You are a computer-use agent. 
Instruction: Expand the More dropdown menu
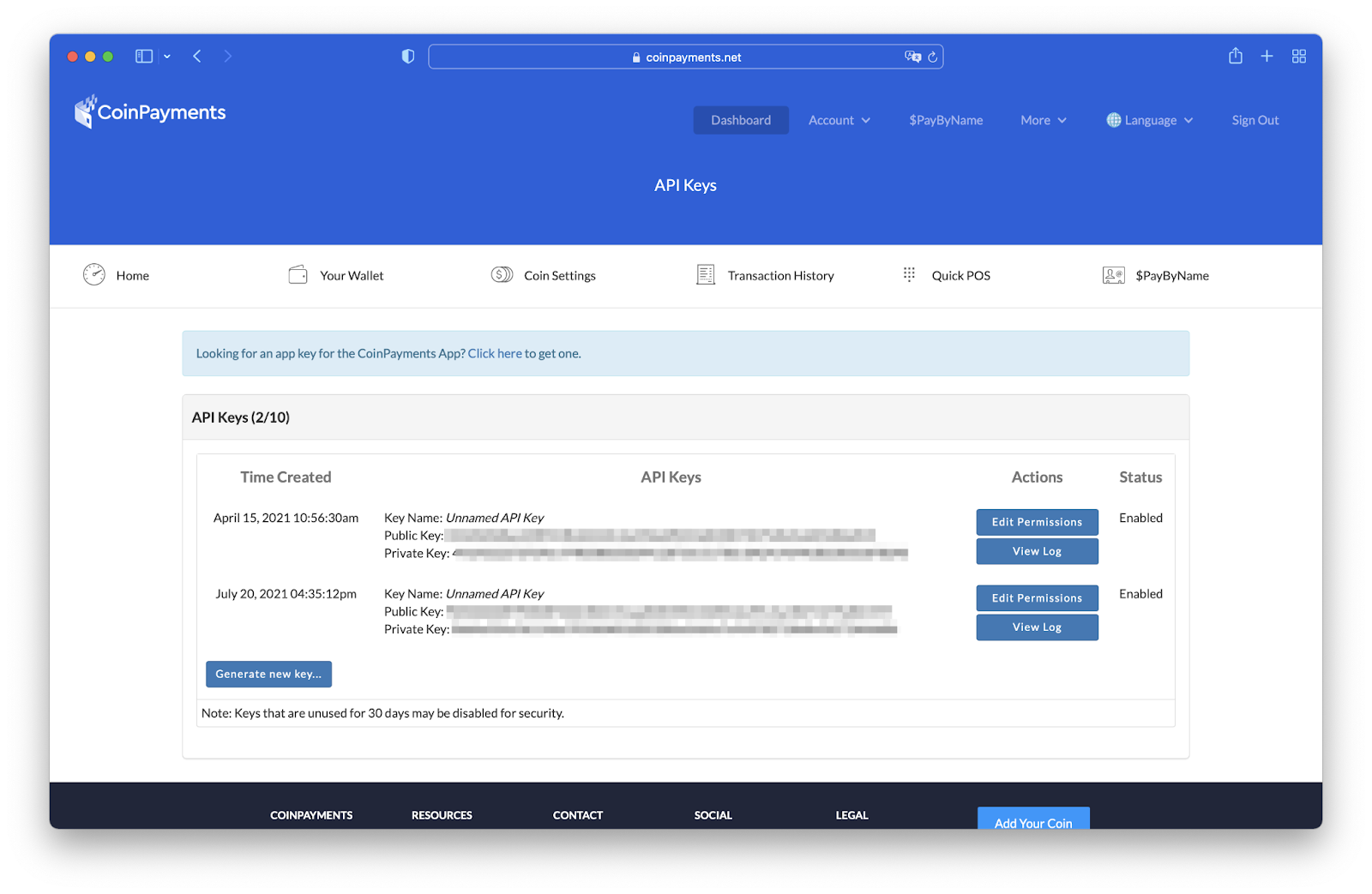[x=1044, y=120]
